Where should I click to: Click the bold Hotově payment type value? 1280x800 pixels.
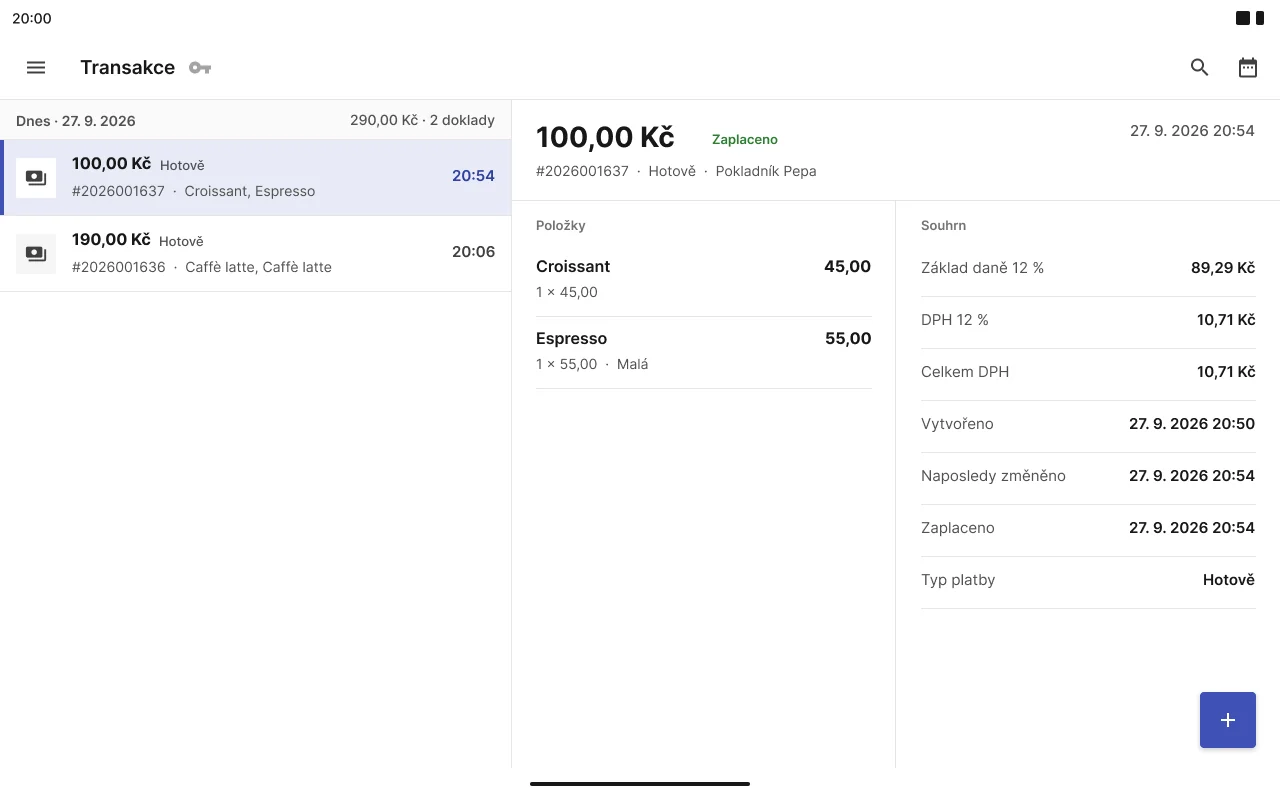(1229, 580)
